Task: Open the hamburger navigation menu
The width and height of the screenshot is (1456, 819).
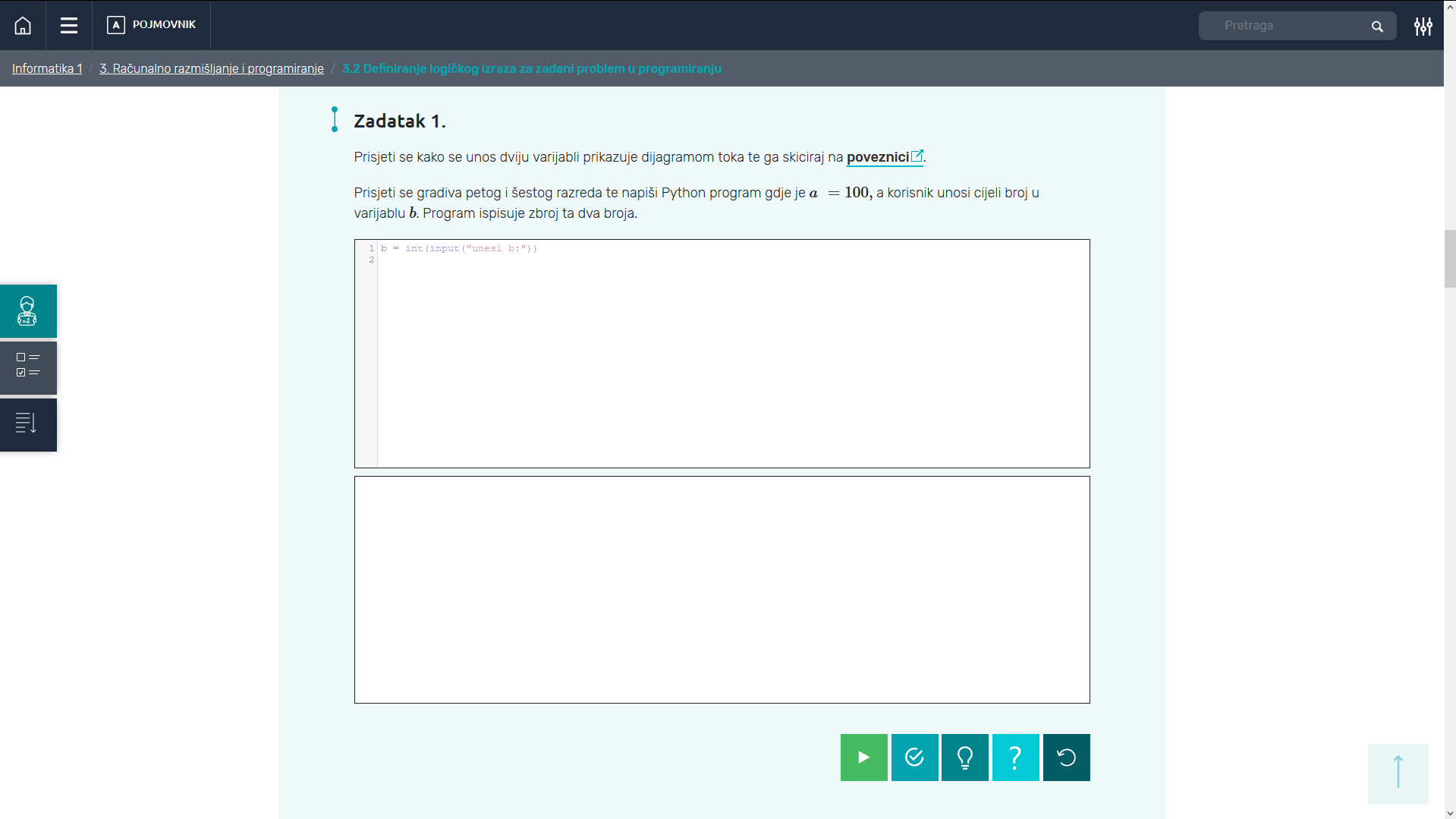Action: (x=69, y=26)
